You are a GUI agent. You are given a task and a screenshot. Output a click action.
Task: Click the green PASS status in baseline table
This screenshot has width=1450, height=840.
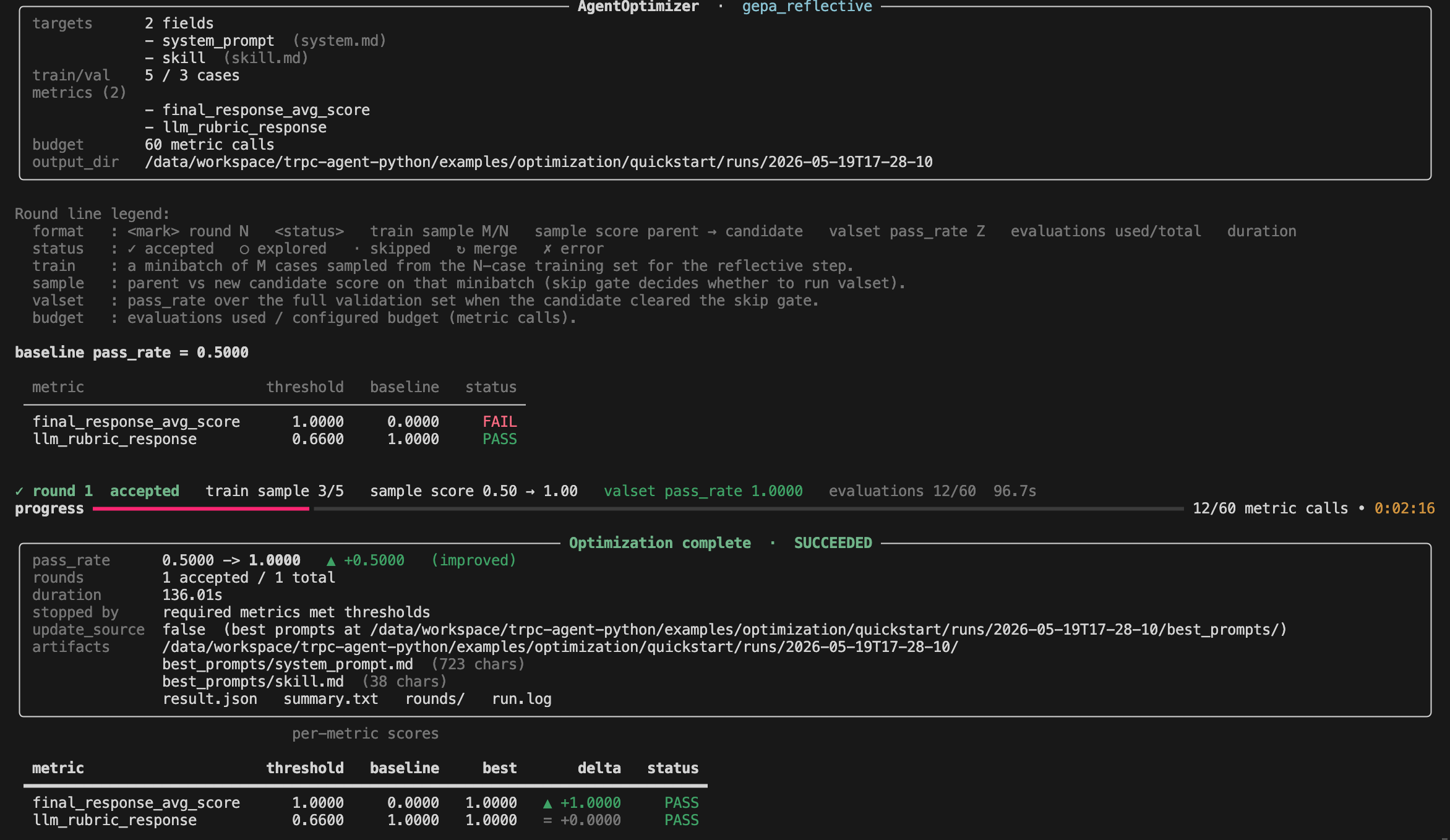pyautogui.click(x=500, y=439)
